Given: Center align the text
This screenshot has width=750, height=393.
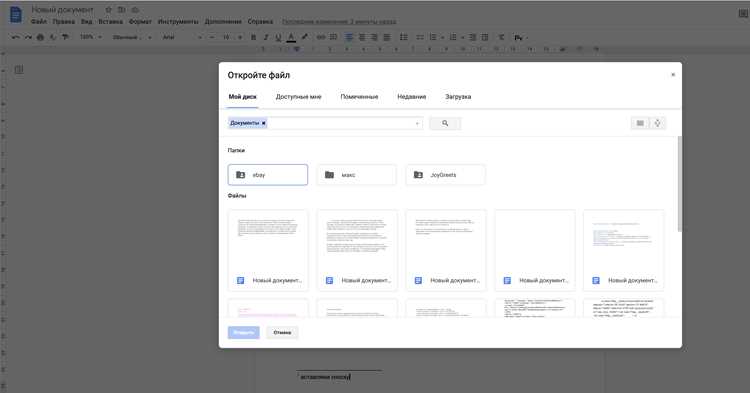Looking at the screenshot, I should point(362,37).
